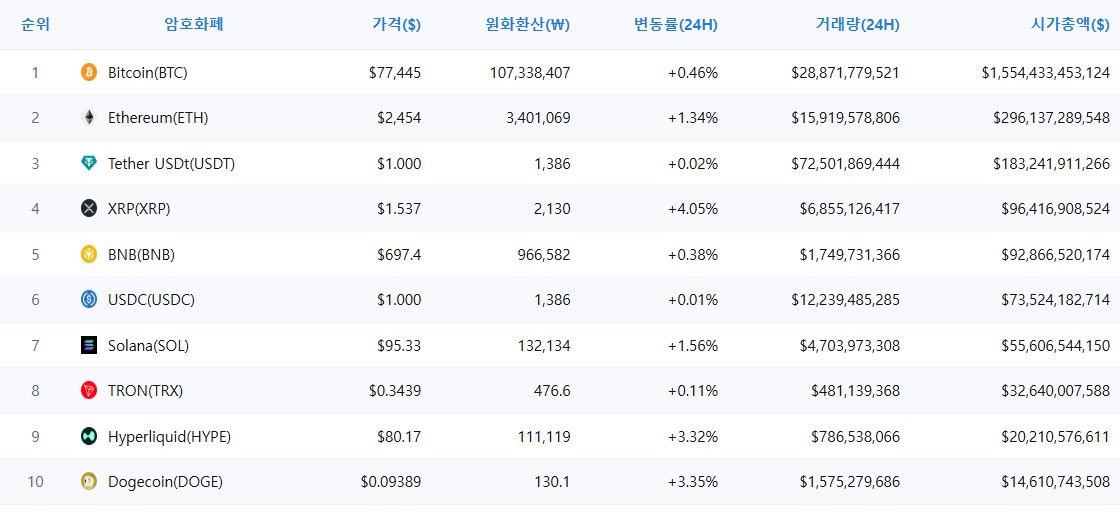Open Bitcoin(BTC) name link
Image resolution: width=1120 pixels, height=514 pixels.
tap(148, 72)
